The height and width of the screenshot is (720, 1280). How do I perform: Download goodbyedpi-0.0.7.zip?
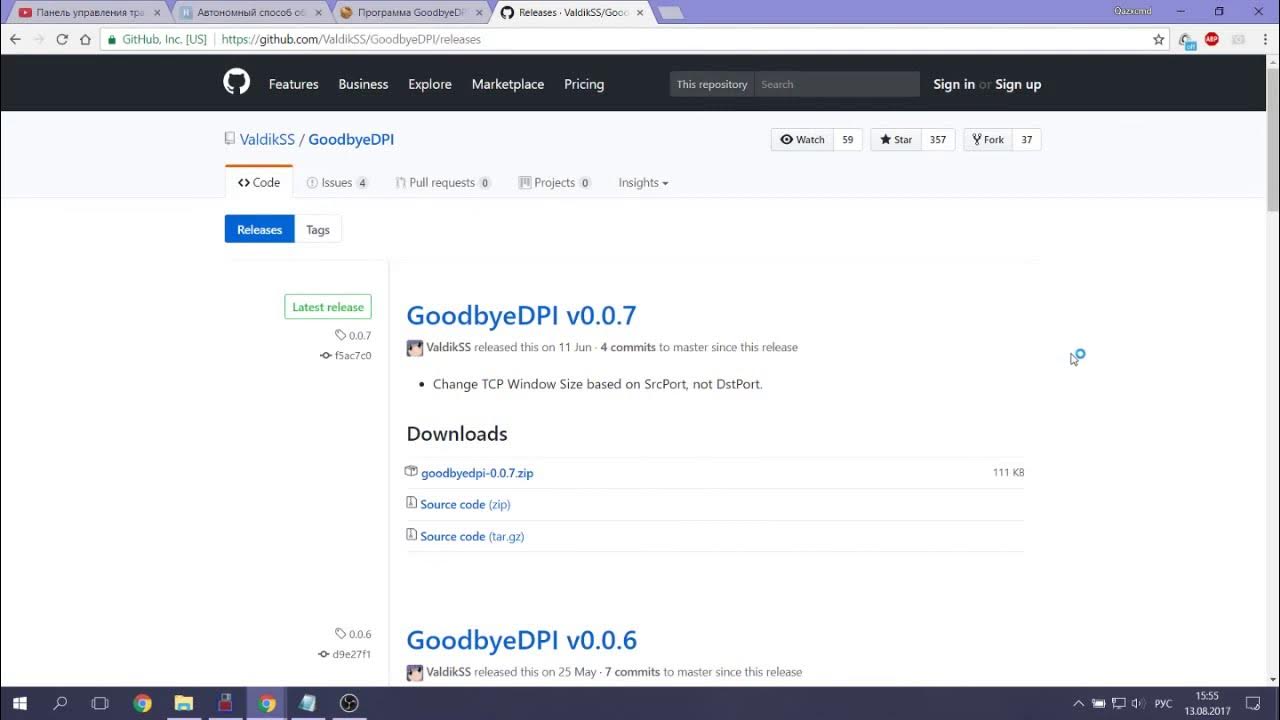[x=477, y=473]
